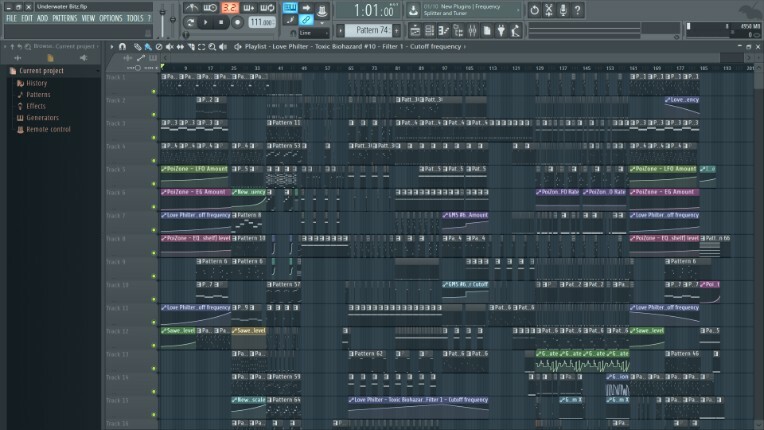Toggle the overdub recording icon
The width and height of the screenshot is (764, 430).
click(x=248, y=8)
